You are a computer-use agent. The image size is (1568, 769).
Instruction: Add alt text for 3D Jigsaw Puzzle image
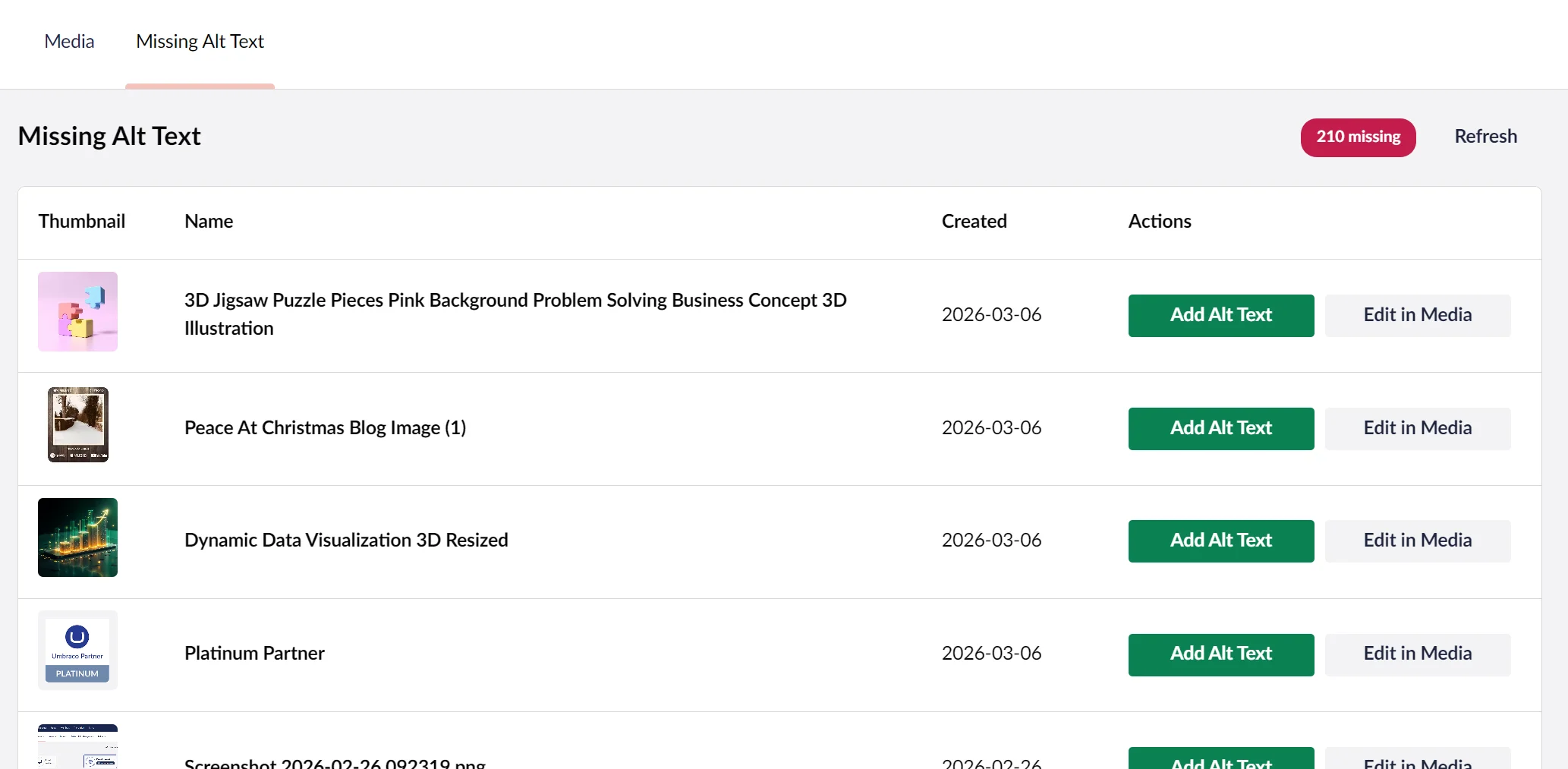tap(1220, 316)
